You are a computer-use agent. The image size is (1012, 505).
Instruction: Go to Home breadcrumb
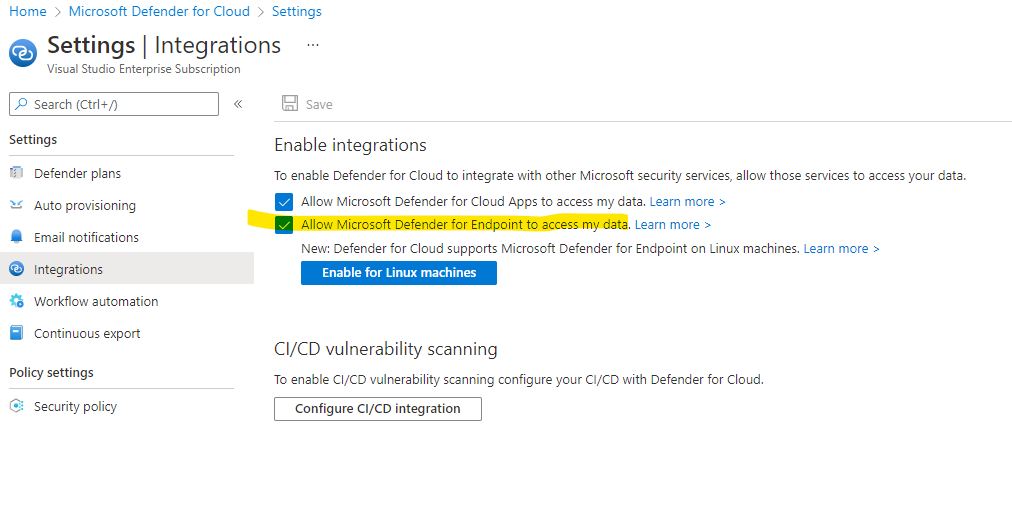[x=28, y=12]
